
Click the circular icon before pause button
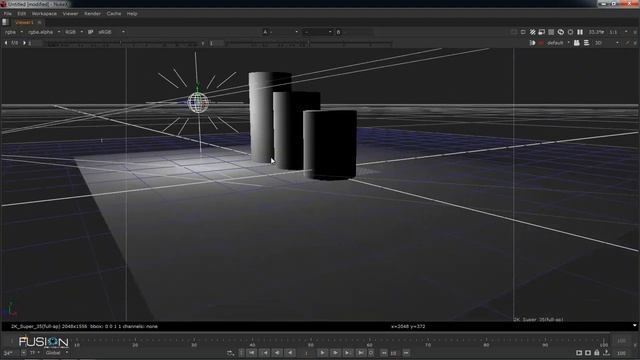[571, 32]
